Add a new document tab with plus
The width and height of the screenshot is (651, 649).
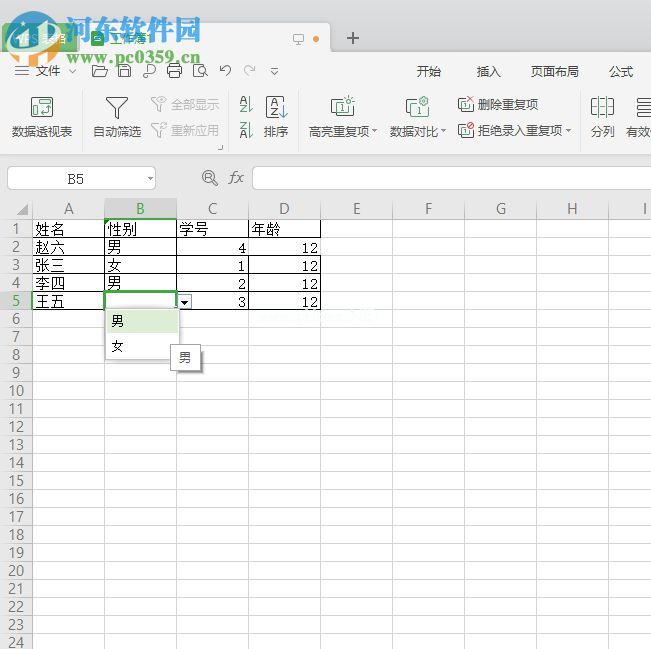pyautogui.click(x=353, y=38)
